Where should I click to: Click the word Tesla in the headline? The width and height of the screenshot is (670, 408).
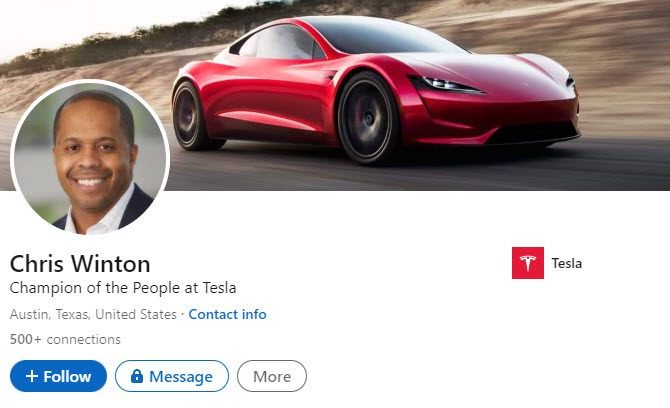point(219,288)
